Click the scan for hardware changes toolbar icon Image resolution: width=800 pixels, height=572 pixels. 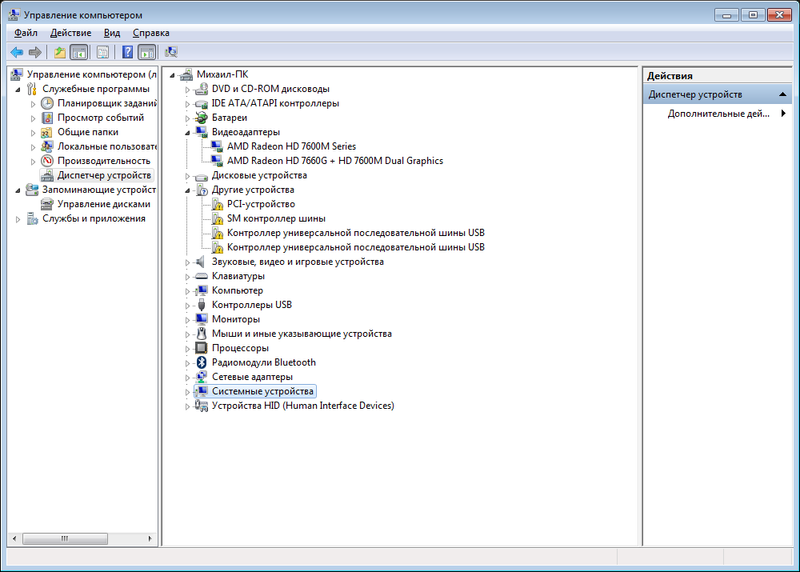(171, 52)
